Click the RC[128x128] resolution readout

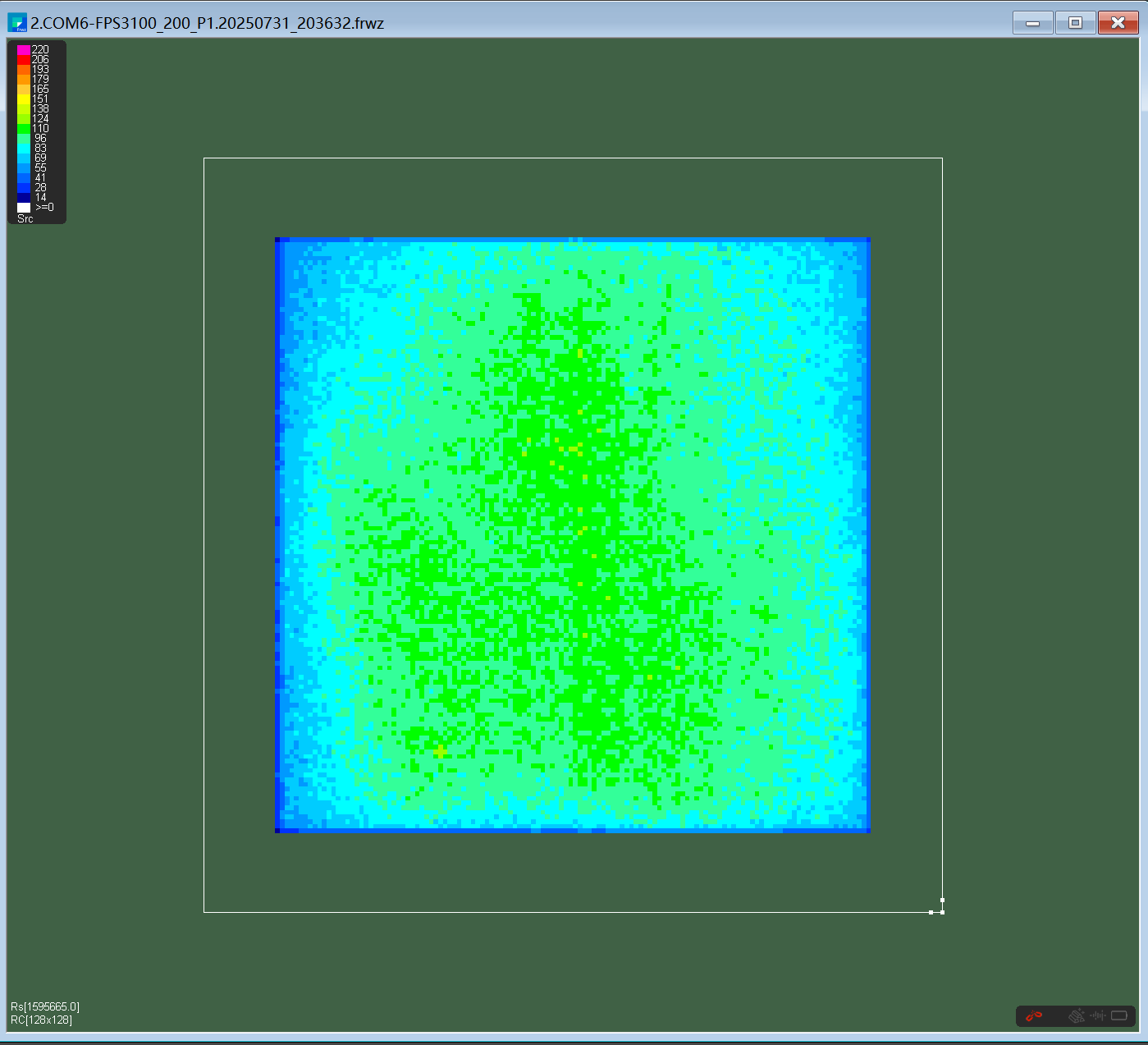coord(42,1020)
